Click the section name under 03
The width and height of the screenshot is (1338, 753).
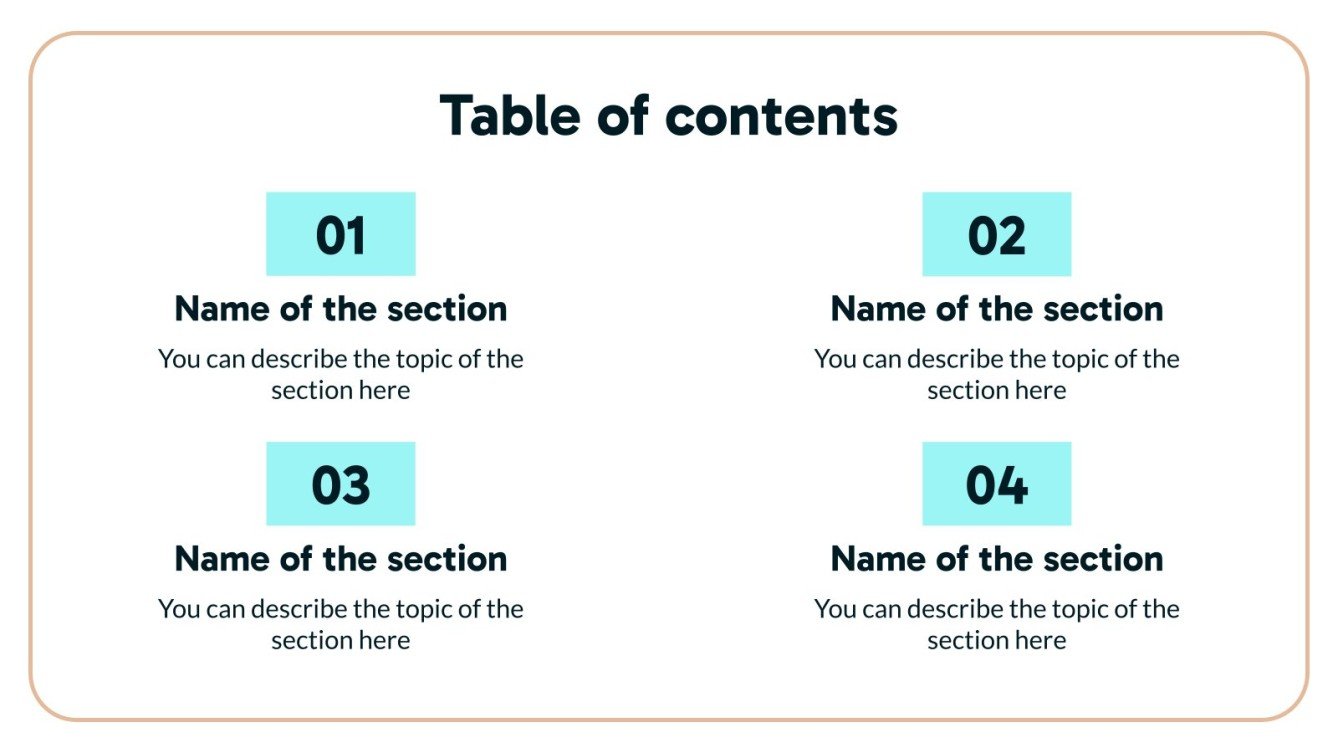point(340,559)
